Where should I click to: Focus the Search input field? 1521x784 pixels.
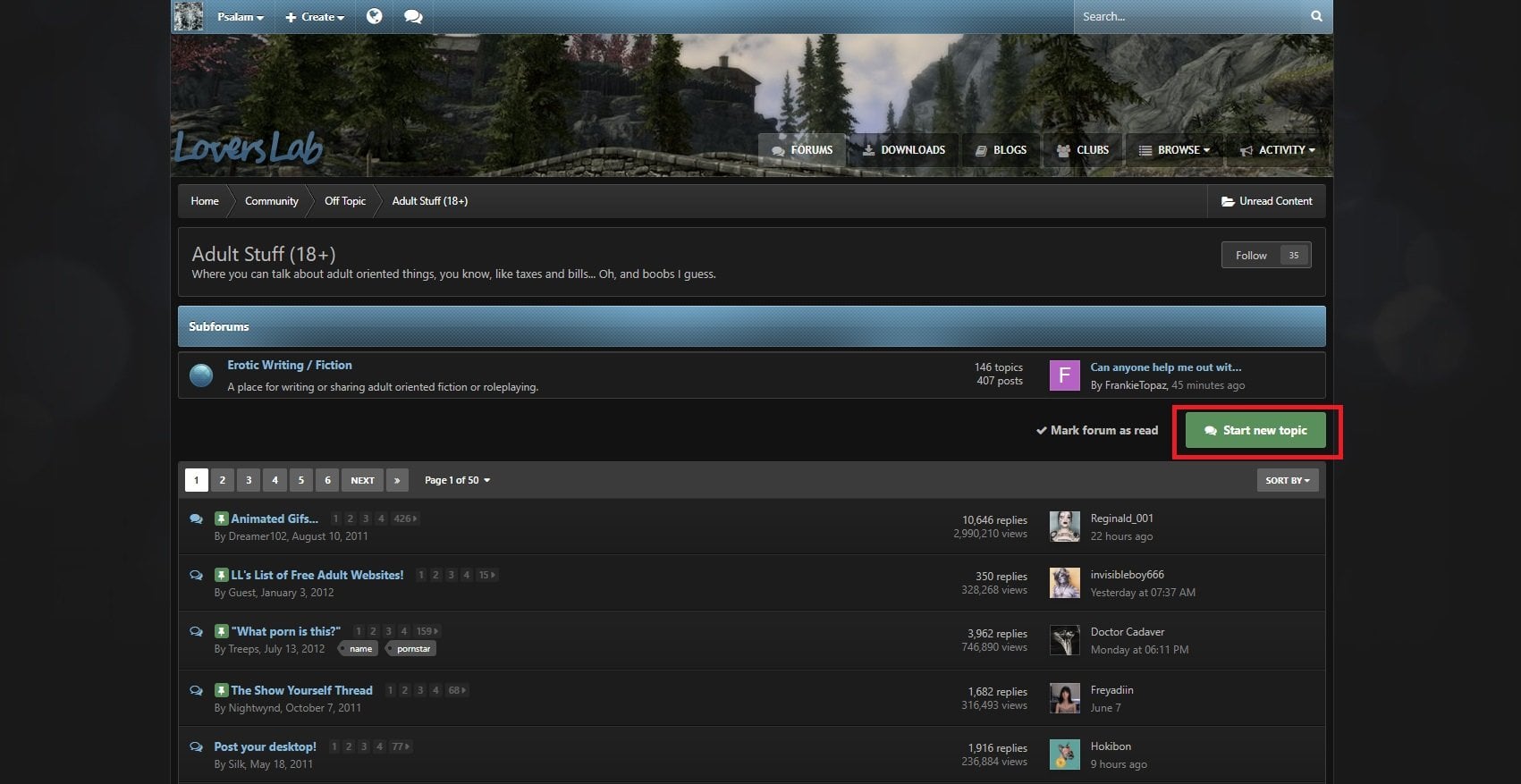1189,16
